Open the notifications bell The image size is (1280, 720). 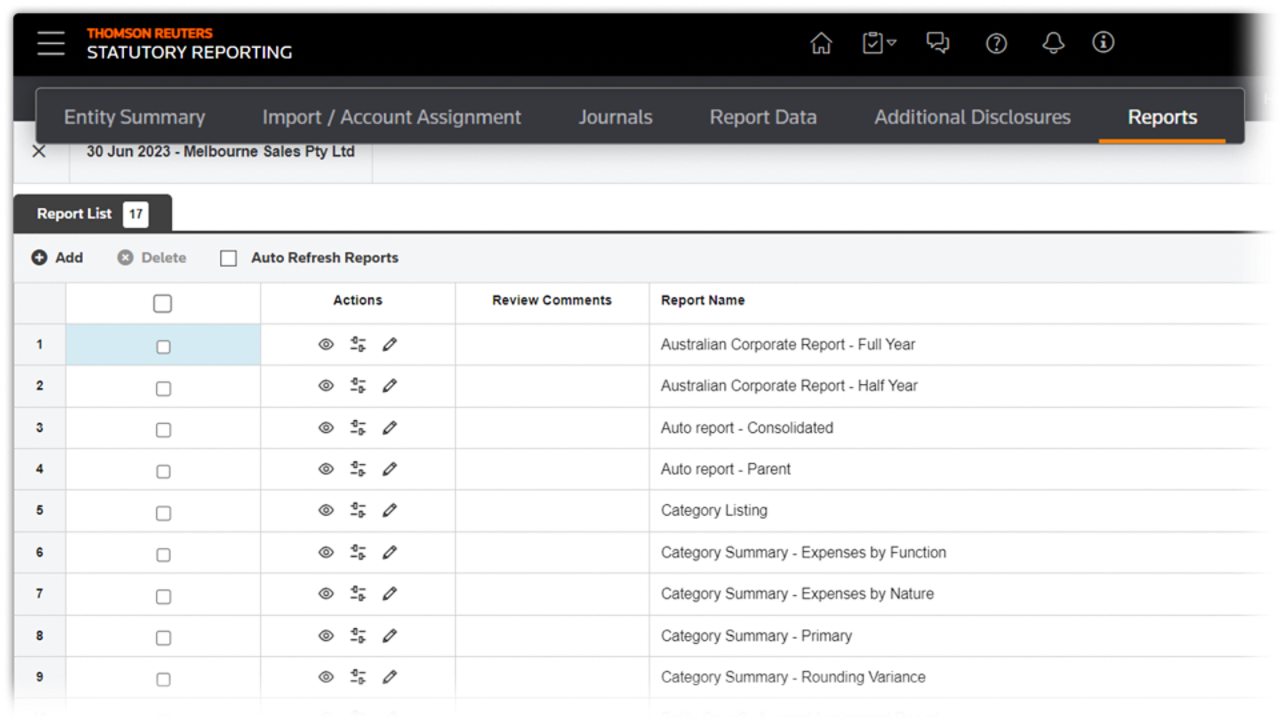pos(1053,43)
